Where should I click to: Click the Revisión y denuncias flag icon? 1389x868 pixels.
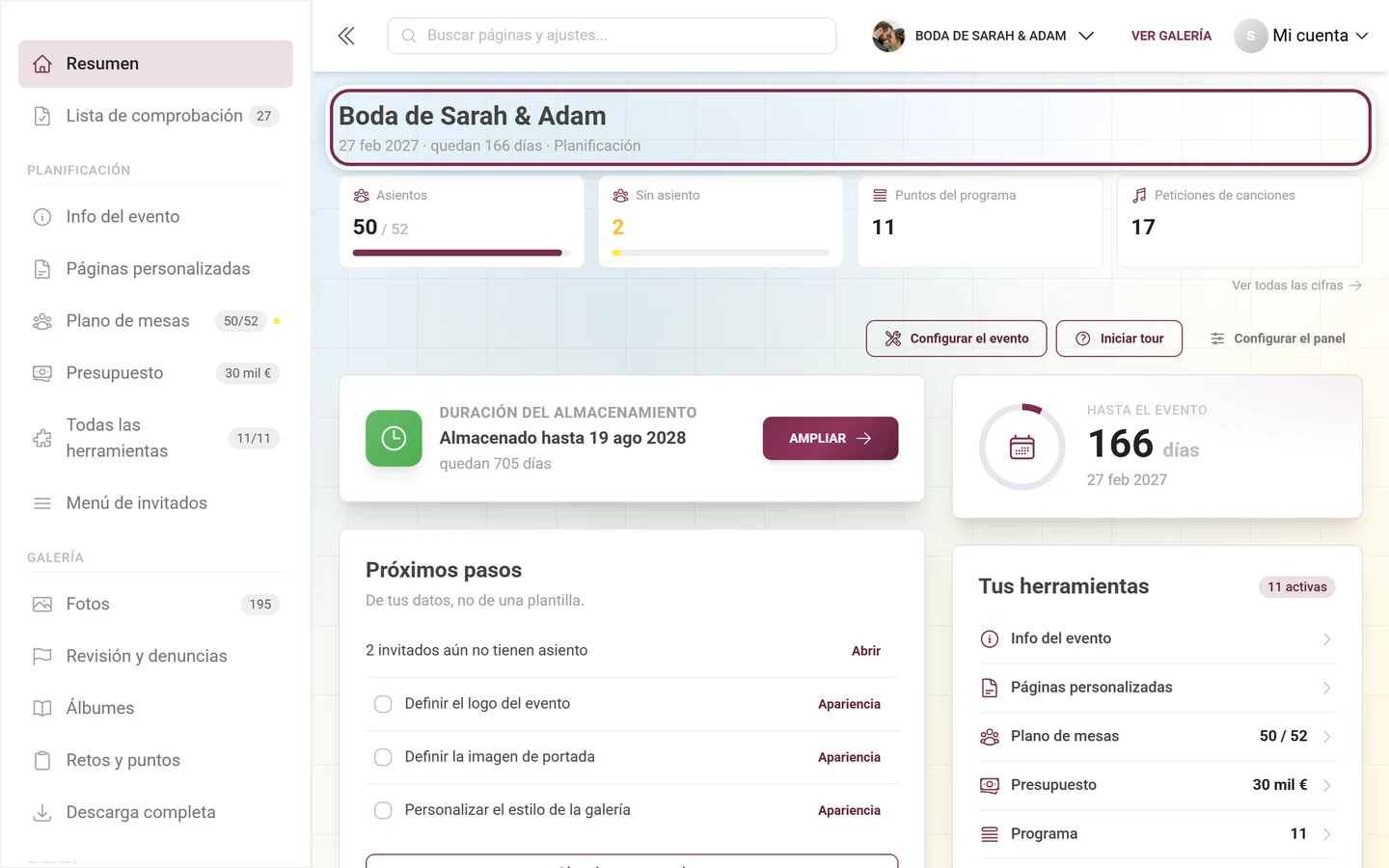click(x=42, y=657)
